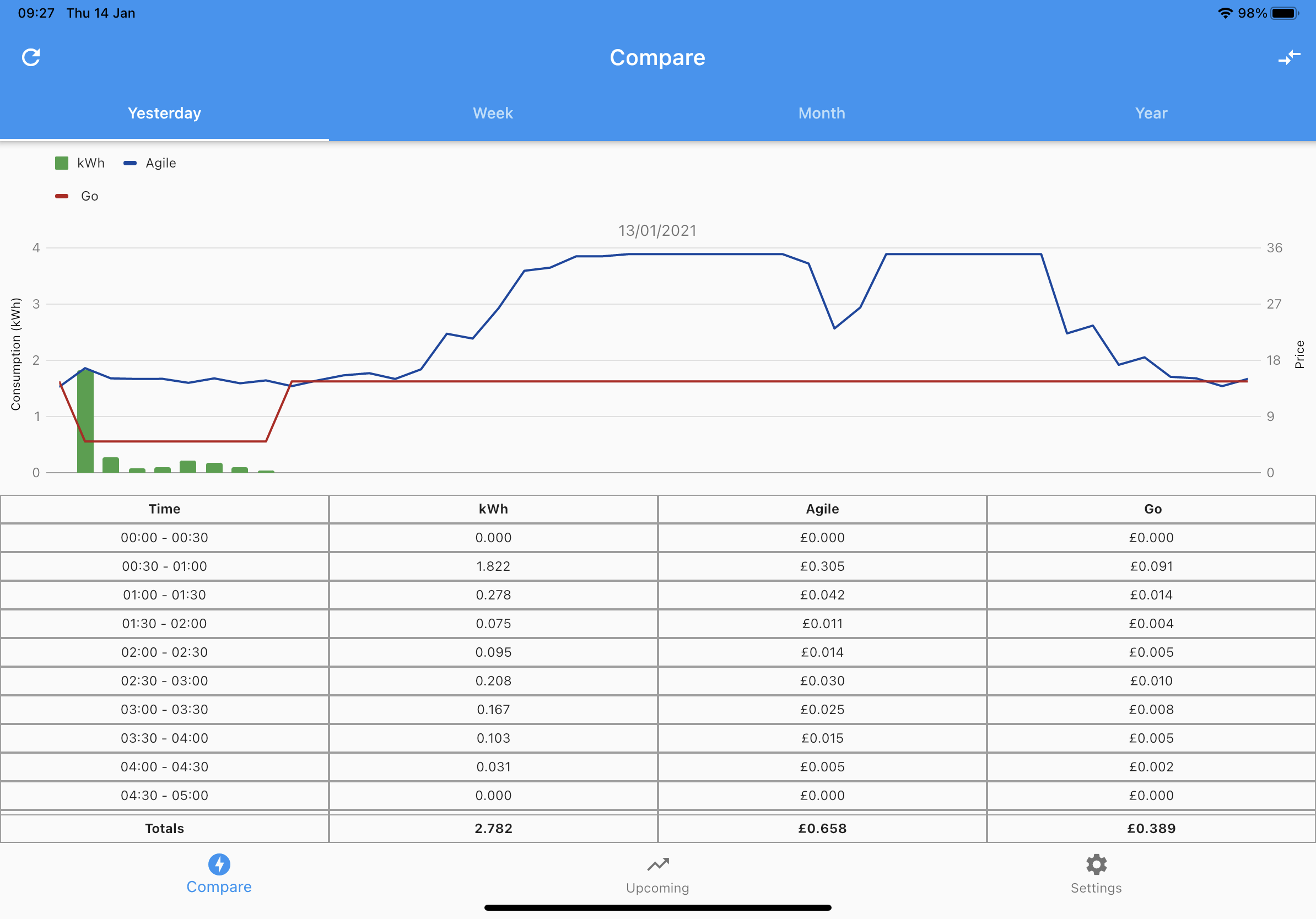Select the 02:30 - 03:00 time row
This screenshot has height=919, width=1316.
tap(164, 680)
